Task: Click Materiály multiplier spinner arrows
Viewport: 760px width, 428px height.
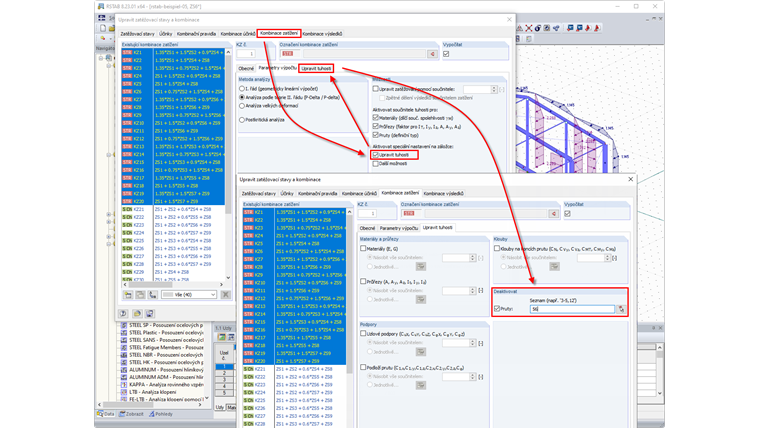Action: click(x=473, y=258)
